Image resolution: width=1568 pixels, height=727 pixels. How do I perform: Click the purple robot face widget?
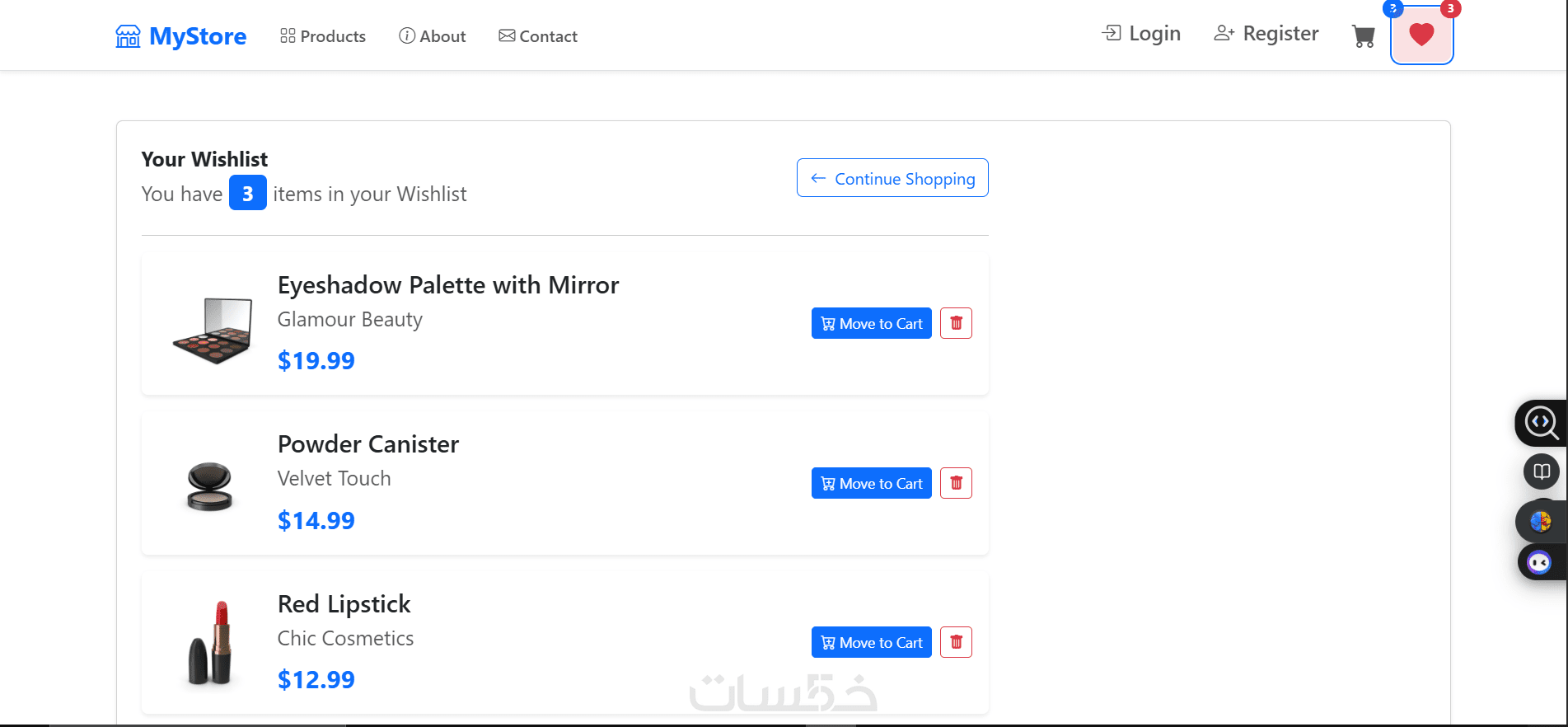pos(1539,563)
